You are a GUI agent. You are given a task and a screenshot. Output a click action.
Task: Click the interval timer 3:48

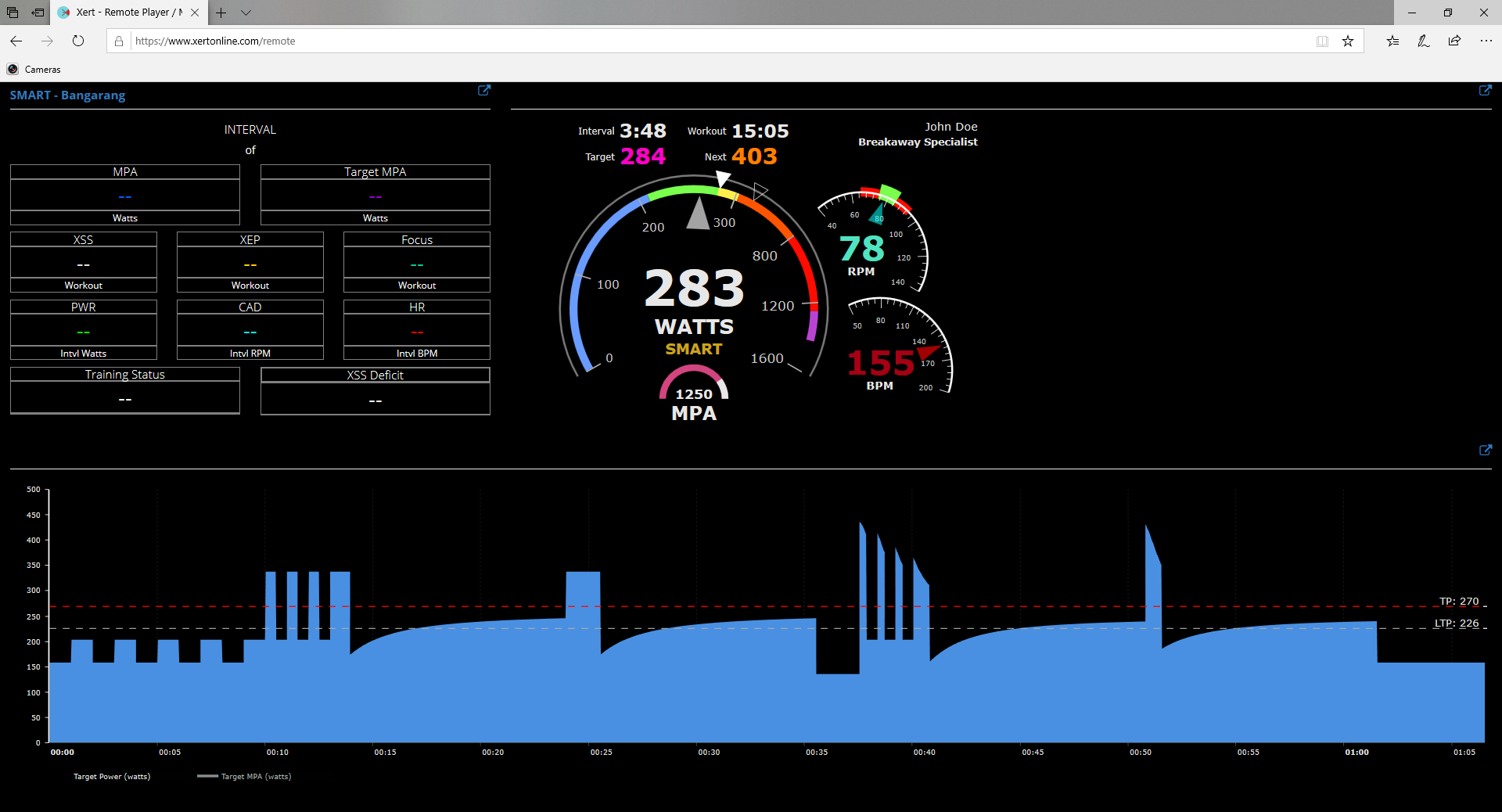click(643, 131)
